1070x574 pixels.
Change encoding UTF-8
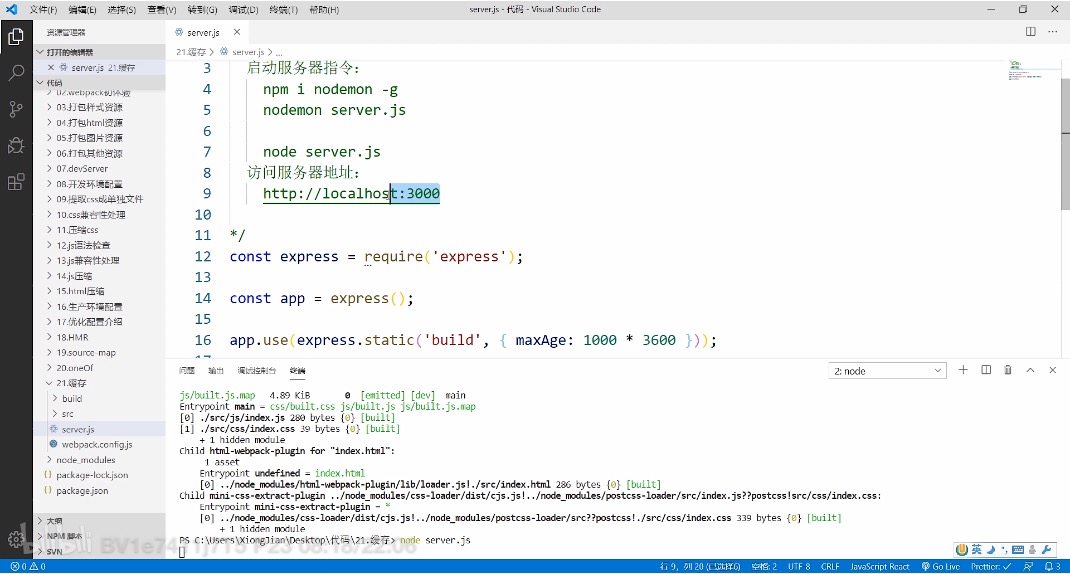[799, 566]
